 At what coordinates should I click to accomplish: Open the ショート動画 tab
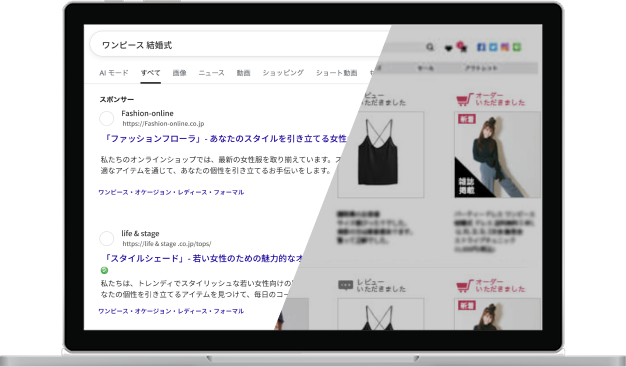click(337, 73)
